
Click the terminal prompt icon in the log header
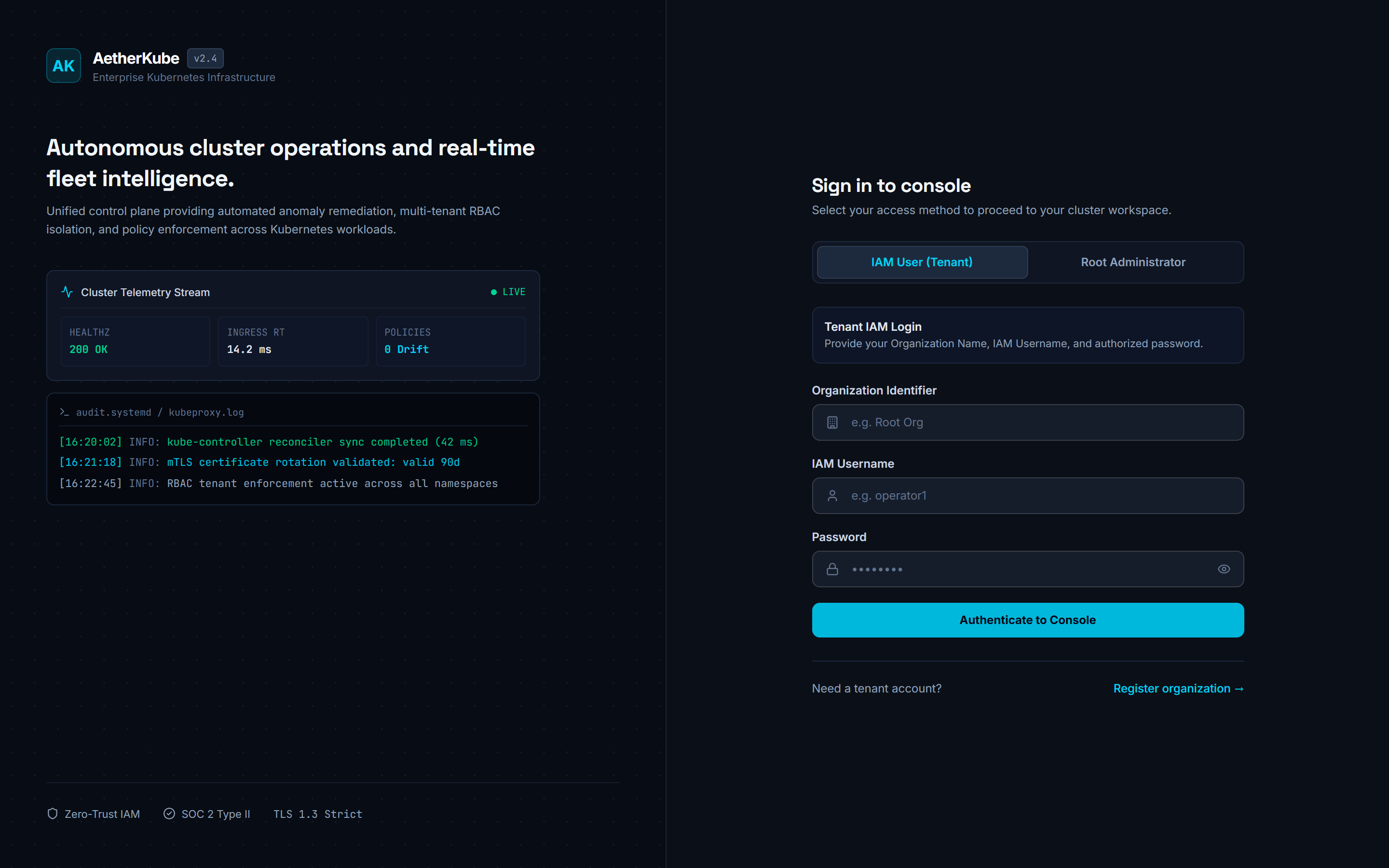coord(64,412)
